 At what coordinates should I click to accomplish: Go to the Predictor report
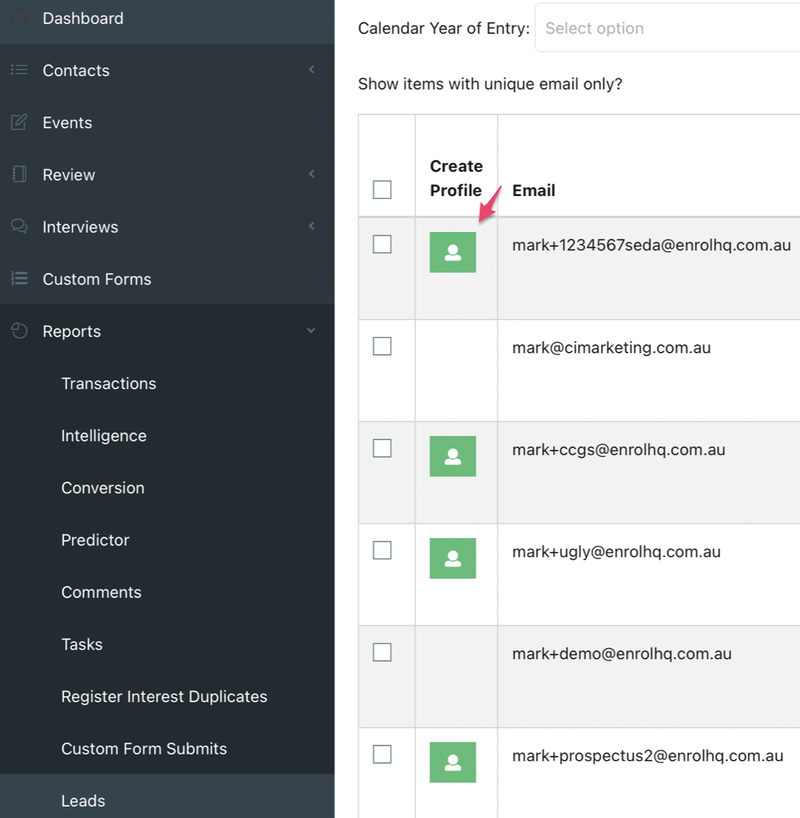[x=95, y=540]
